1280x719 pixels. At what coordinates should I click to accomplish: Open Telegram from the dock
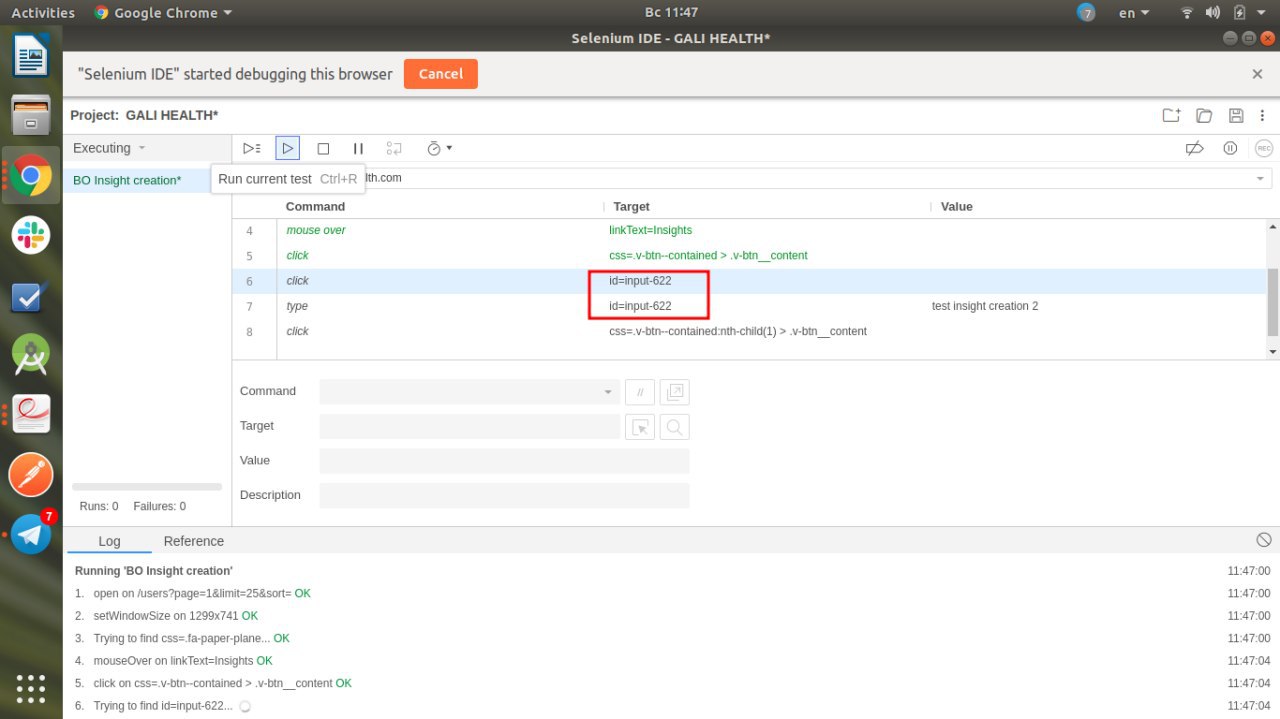coord(31,534)
